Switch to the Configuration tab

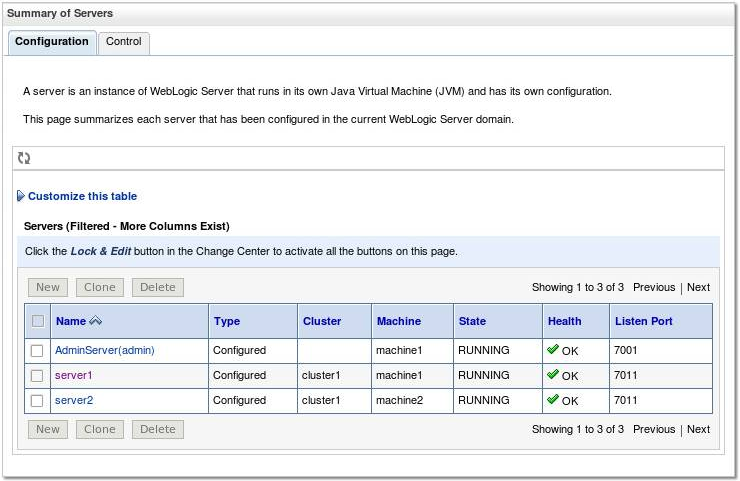click(52, 42)
